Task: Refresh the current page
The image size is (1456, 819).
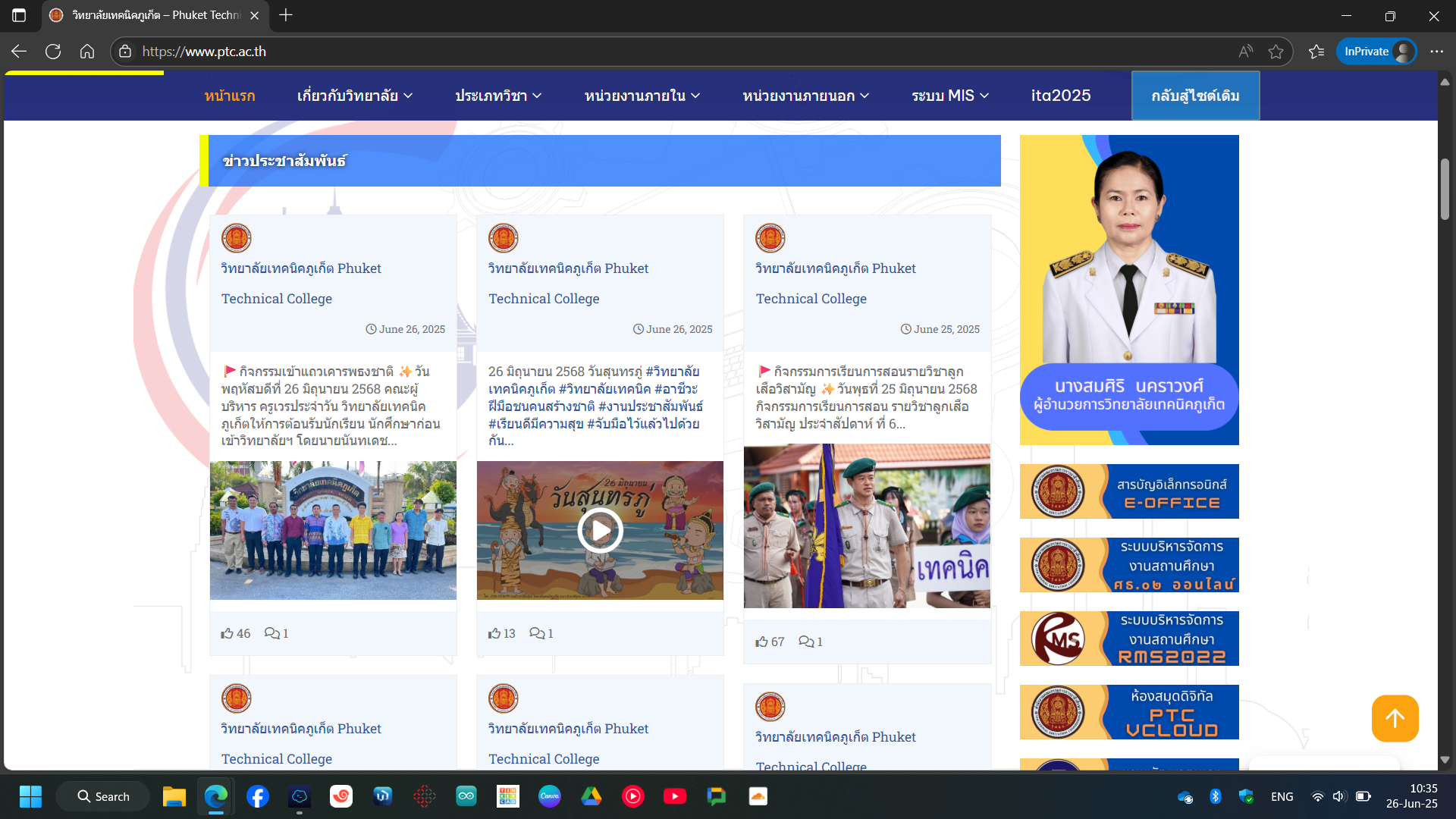Action: click(x=53, y=52)
